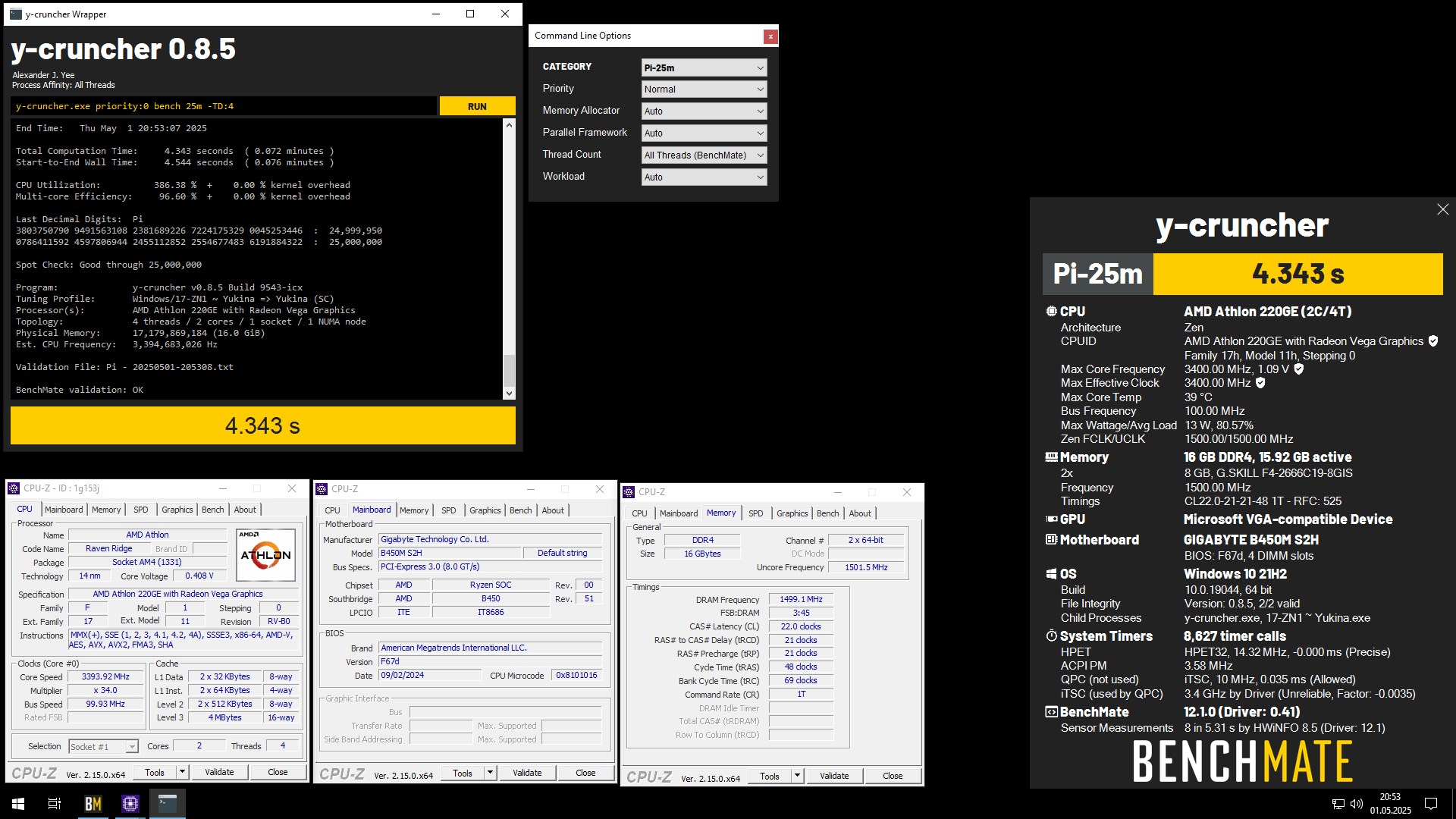The image size is (1456, 819).
Task: Open the Windows Start menu
Action: (18, 804)
